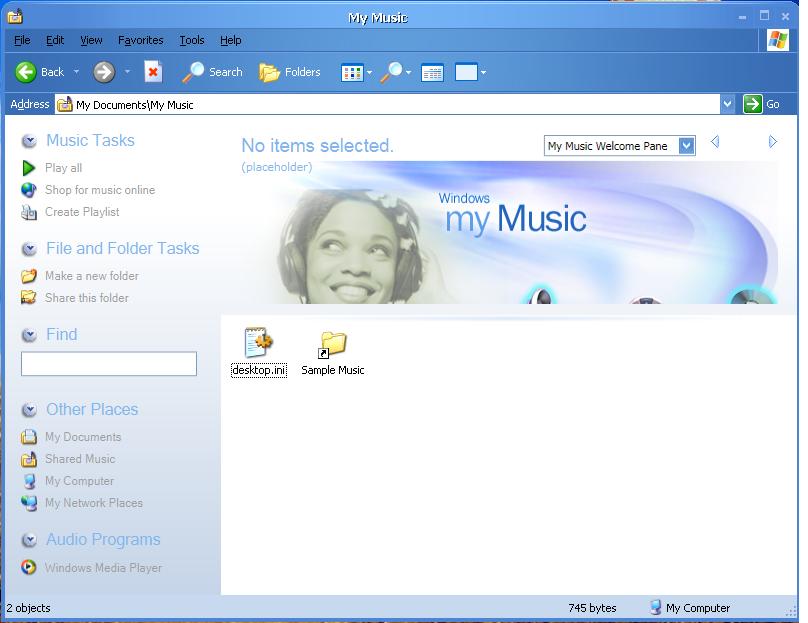Click the green Go arrow button
The width and height of the screenshot is (808, 623).
point(752,104)
